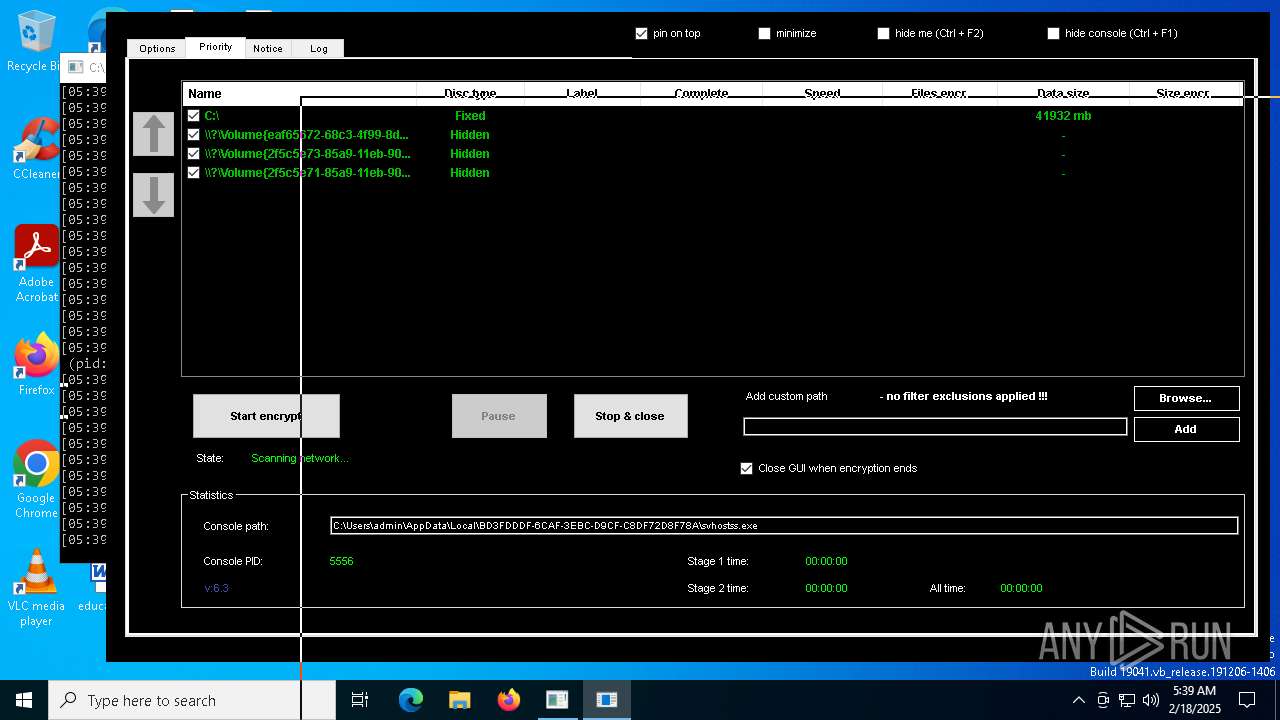Click the Scanning network... state text
This screenshot has width=1280, height=720.
[300, 458]
